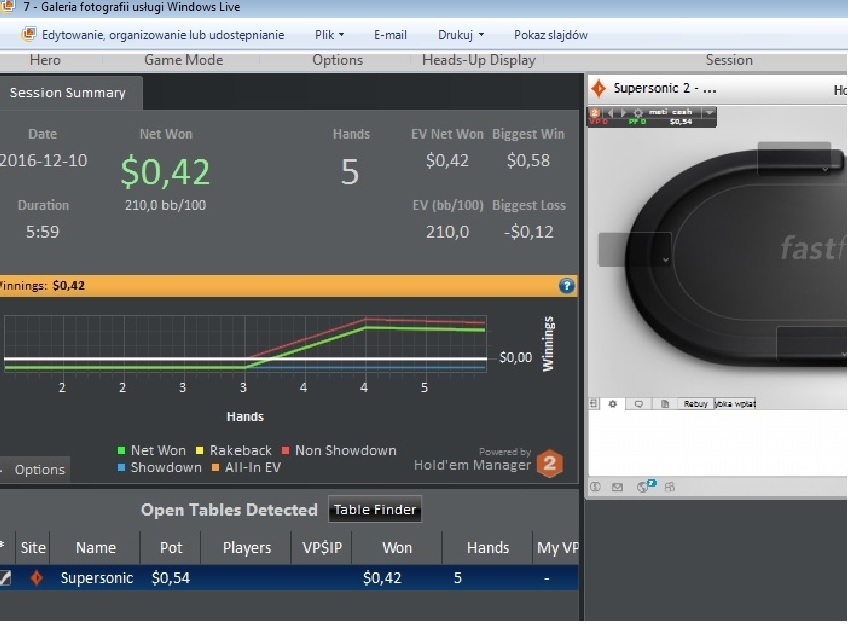Select the Session Summary tab
The image size is (848, 626).
(x=70, y=93)
